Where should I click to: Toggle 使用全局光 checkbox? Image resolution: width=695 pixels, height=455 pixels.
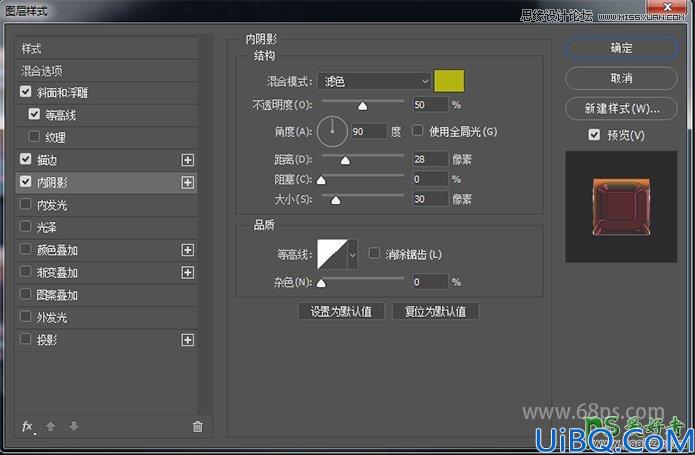click(x=418, y=131)
